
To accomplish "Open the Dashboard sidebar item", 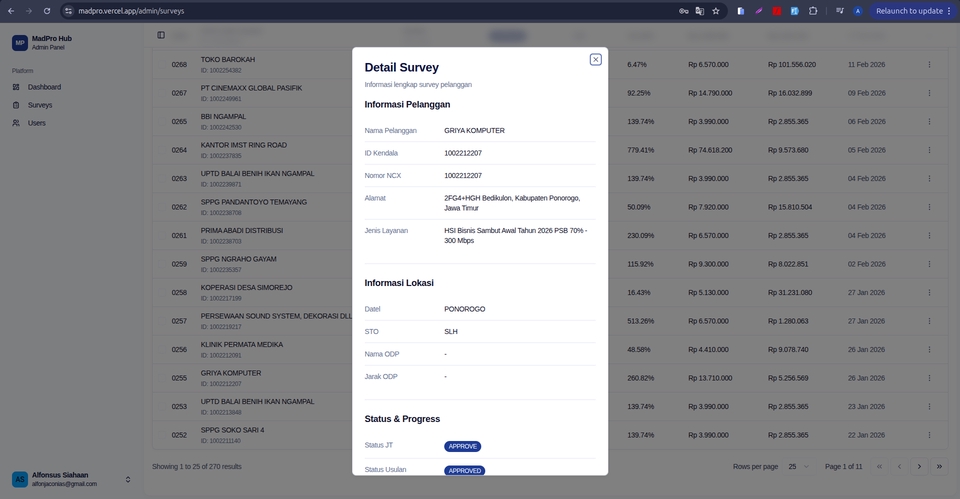I will [44, 87].
